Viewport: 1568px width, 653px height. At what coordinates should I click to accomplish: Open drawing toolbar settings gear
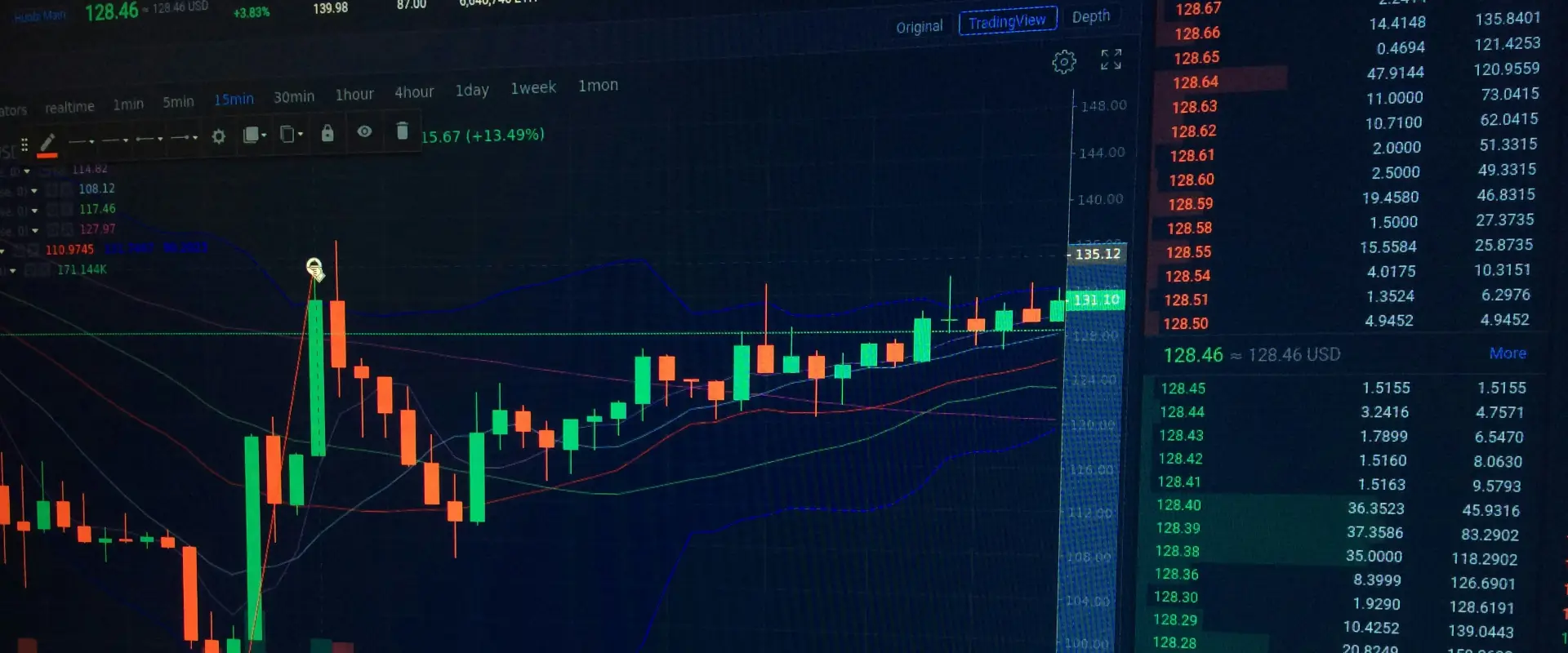click(x=218, y=136)
